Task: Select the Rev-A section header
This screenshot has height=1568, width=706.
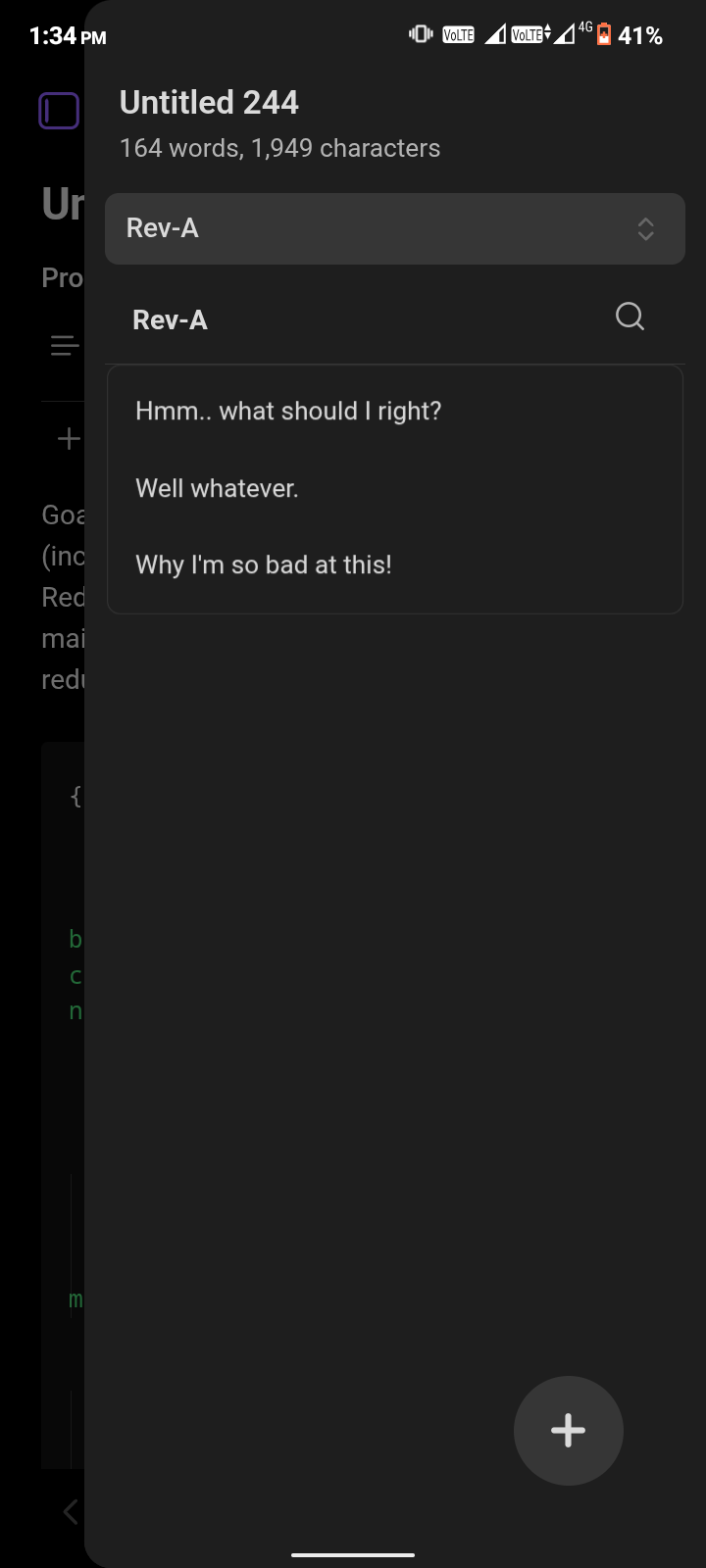Action: click(x=170, y=320)
